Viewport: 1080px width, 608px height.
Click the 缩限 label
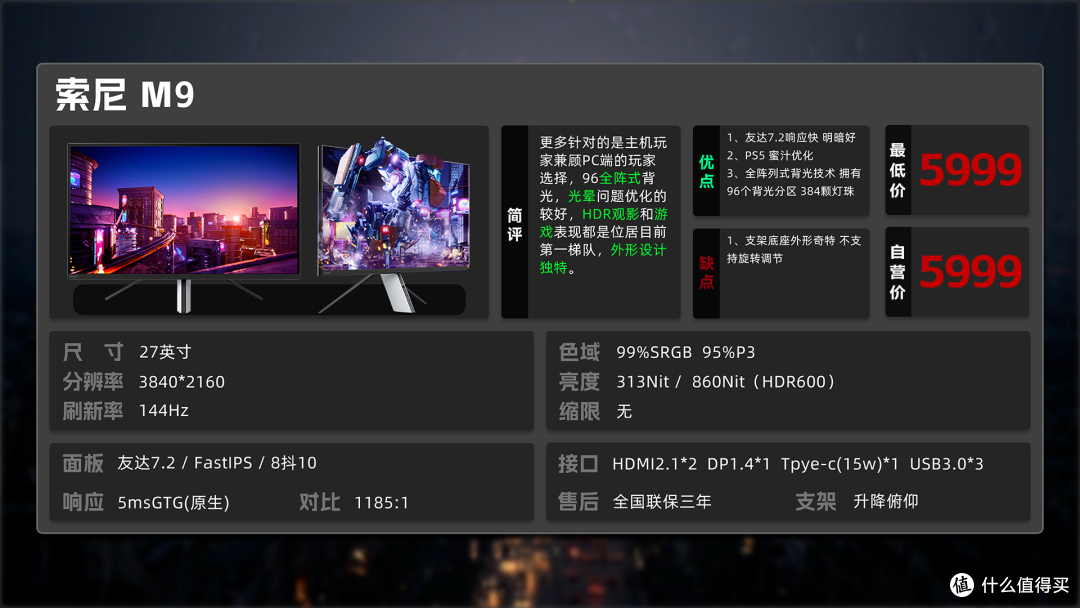579,411
